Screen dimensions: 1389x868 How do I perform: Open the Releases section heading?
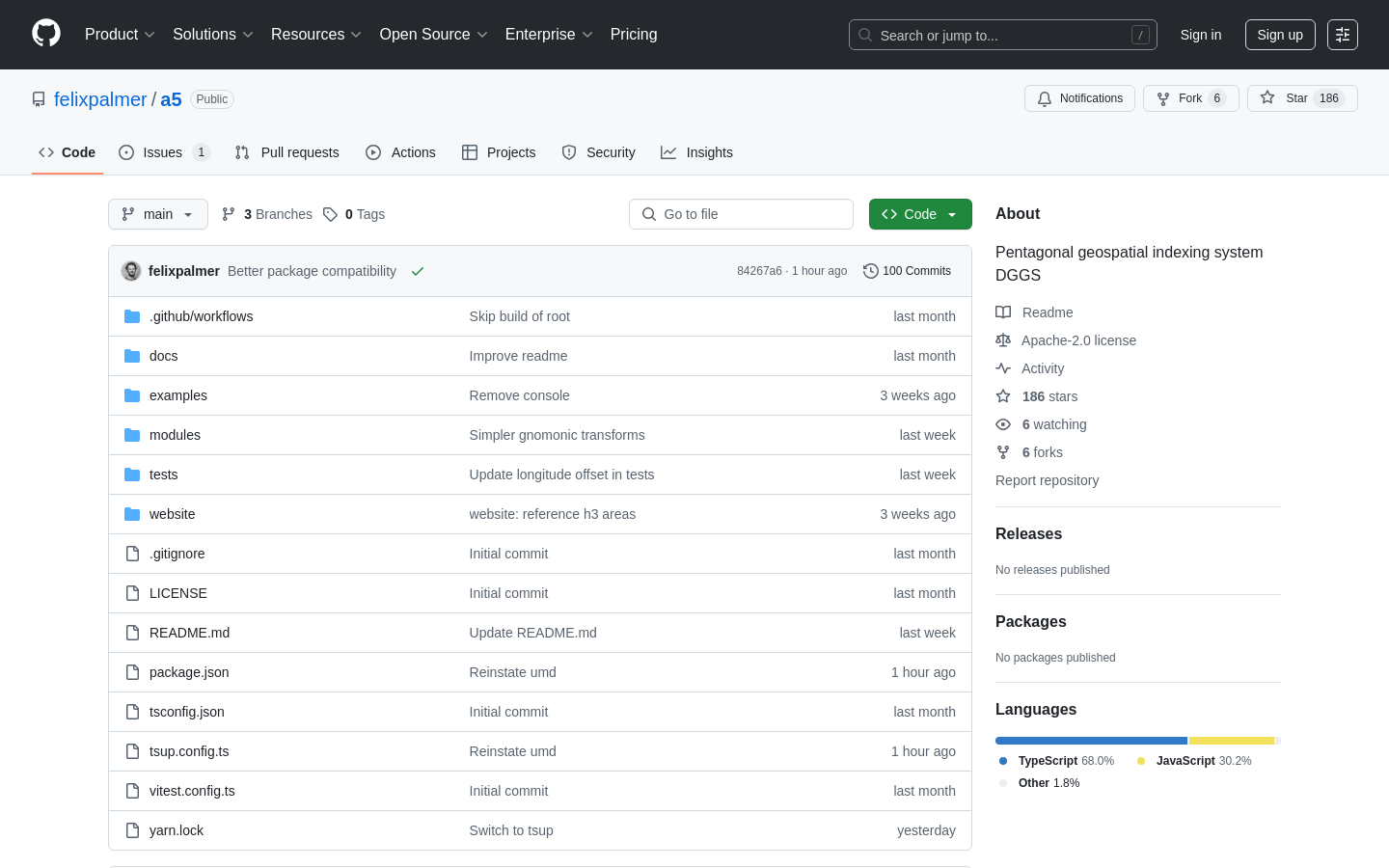click(x=1028, y=534)
